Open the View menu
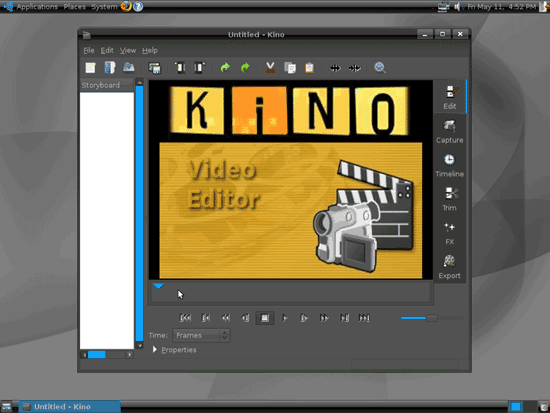 tap(128, 50)
